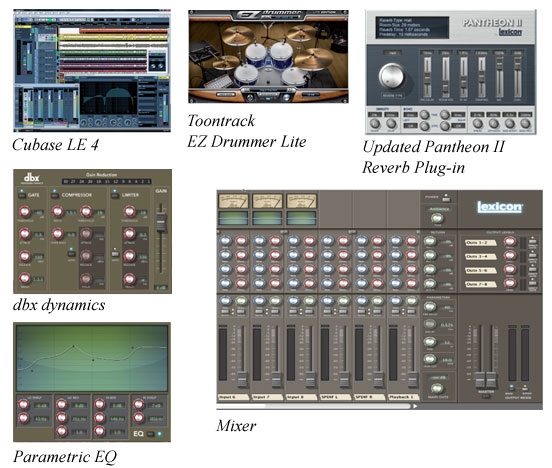Toggle the dbx Limiter on/off button
The height and width of the screenshot is (468, 552).
point(115,195)
